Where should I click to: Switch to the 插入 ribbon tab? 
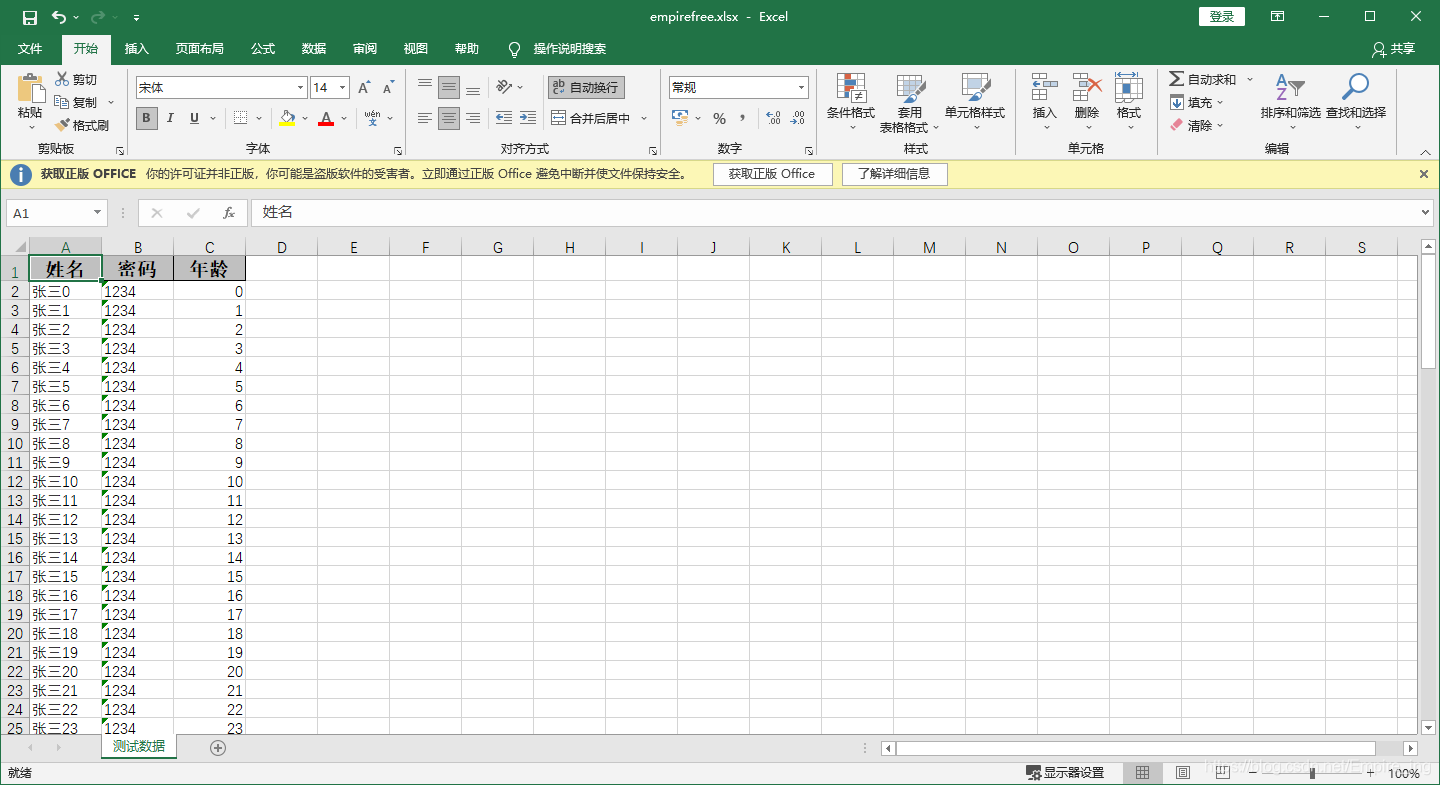[x=135, y=48]
